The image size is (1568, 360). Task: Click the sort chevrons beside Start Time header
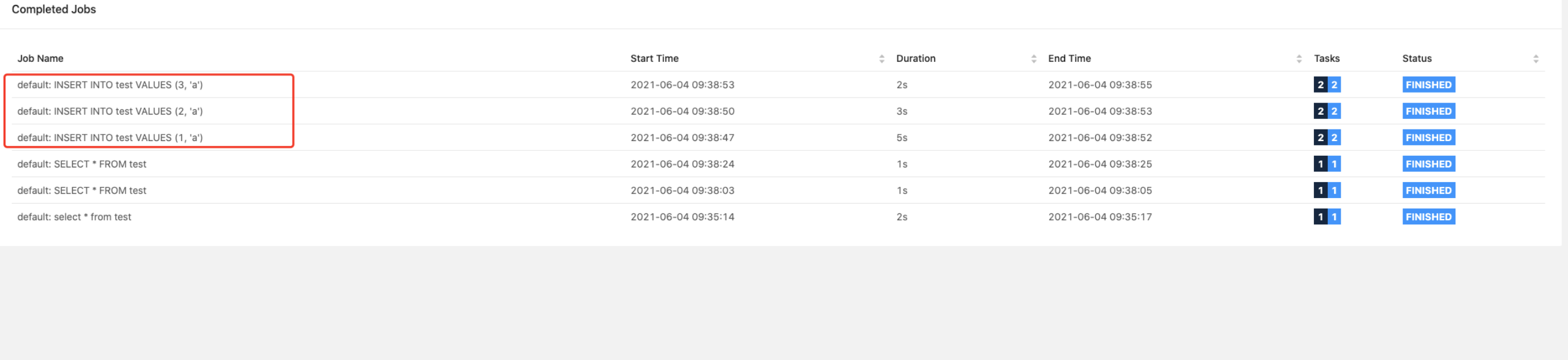tap(882, 58)
